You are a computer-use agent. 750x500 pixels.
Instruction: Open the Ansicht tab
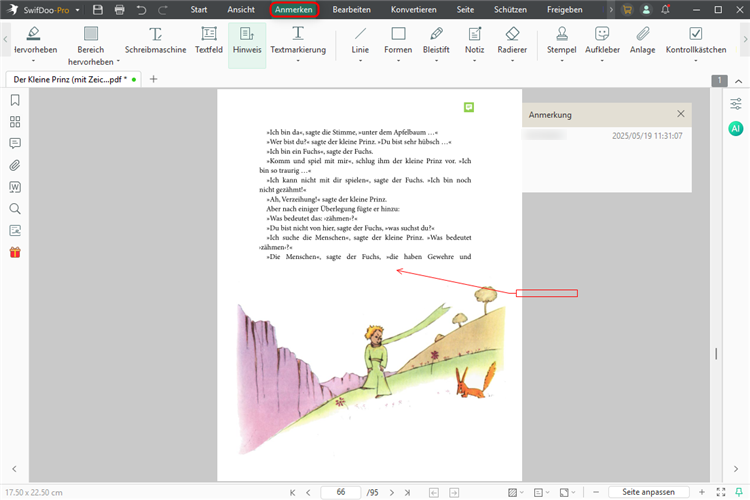pyautogui.click(x=241, y=10)
